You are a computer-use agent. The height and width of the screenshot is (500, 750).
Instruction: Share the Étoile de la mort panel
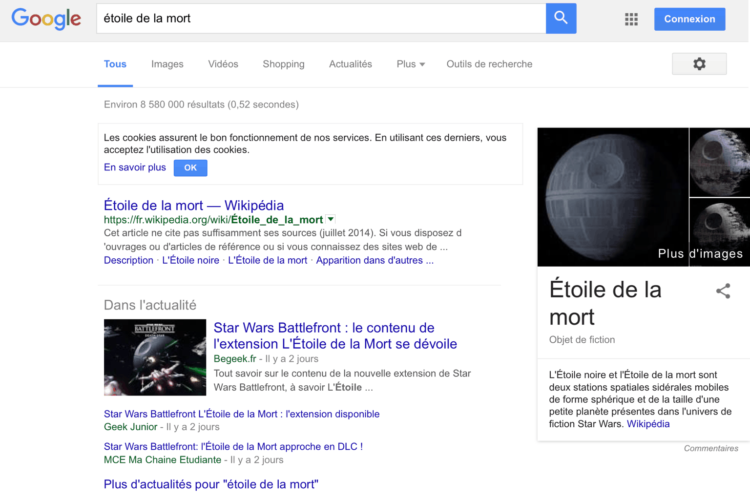pyautogui.click(x=723, y=291)
